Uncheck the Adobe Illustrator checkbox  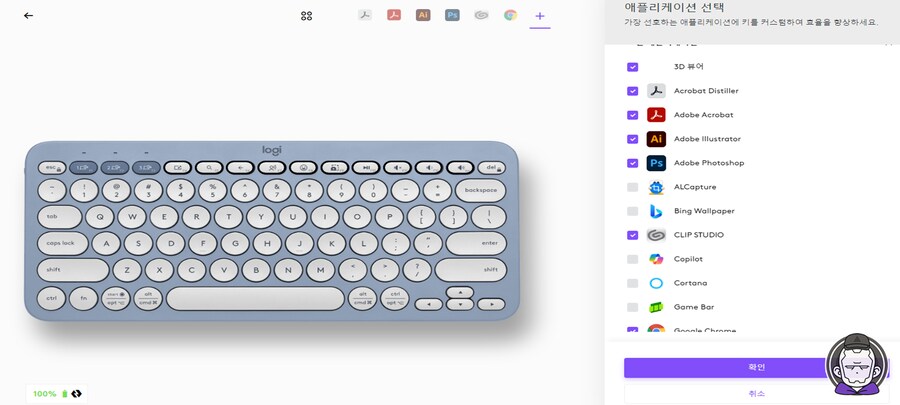click(x=633, y=139)
